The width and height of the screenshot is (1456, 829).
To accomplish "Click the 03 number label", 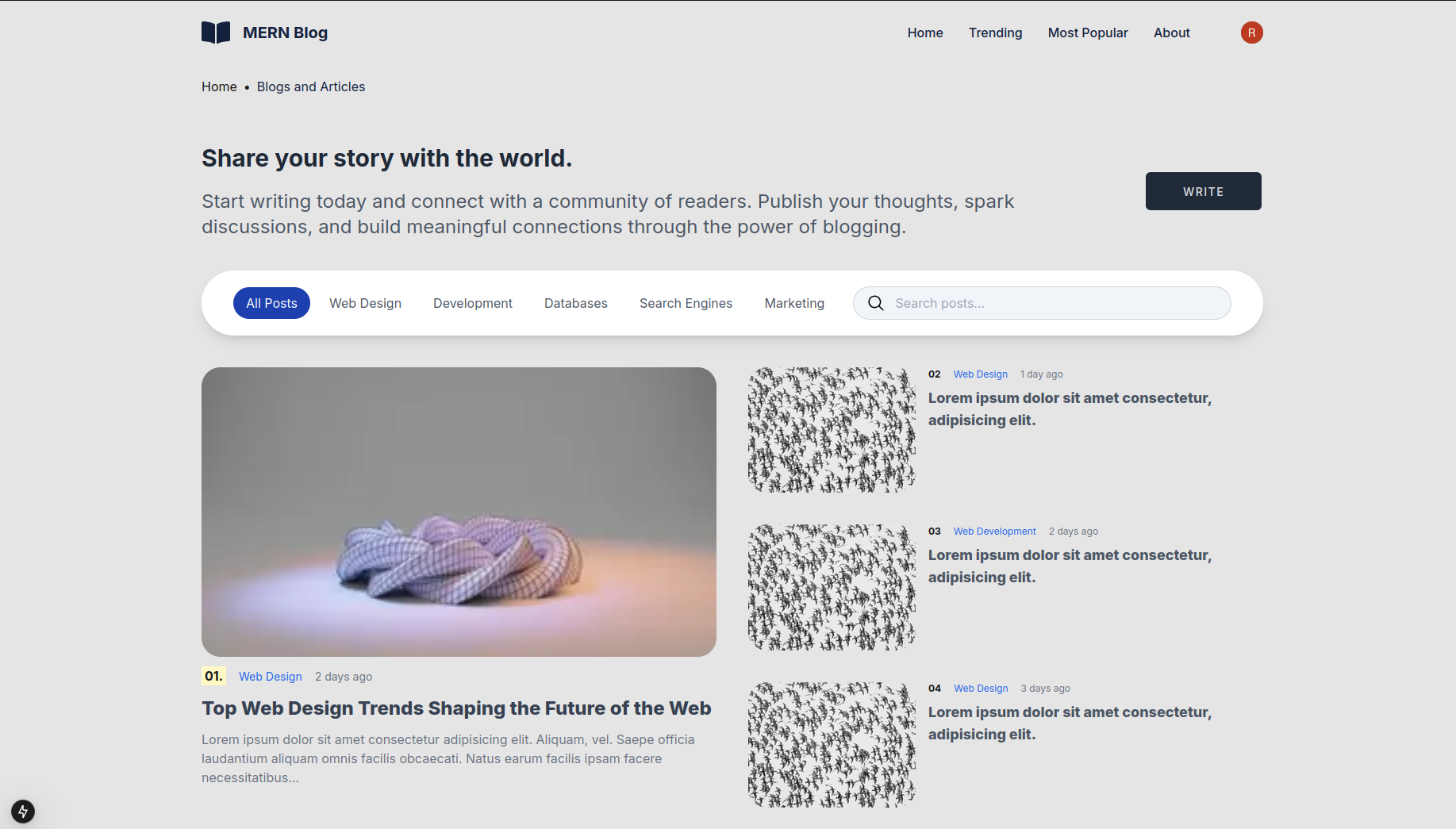I will [x=935, y=532].
